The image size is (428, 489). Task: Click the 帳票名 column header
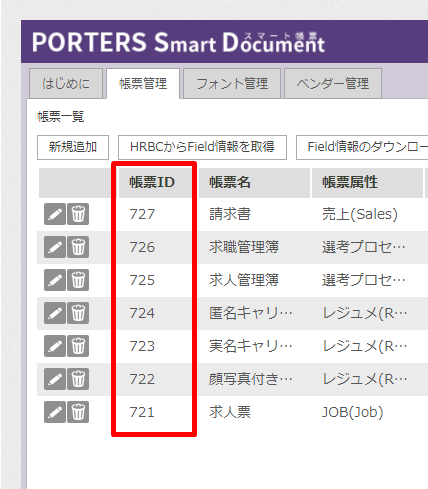point(254,183)
